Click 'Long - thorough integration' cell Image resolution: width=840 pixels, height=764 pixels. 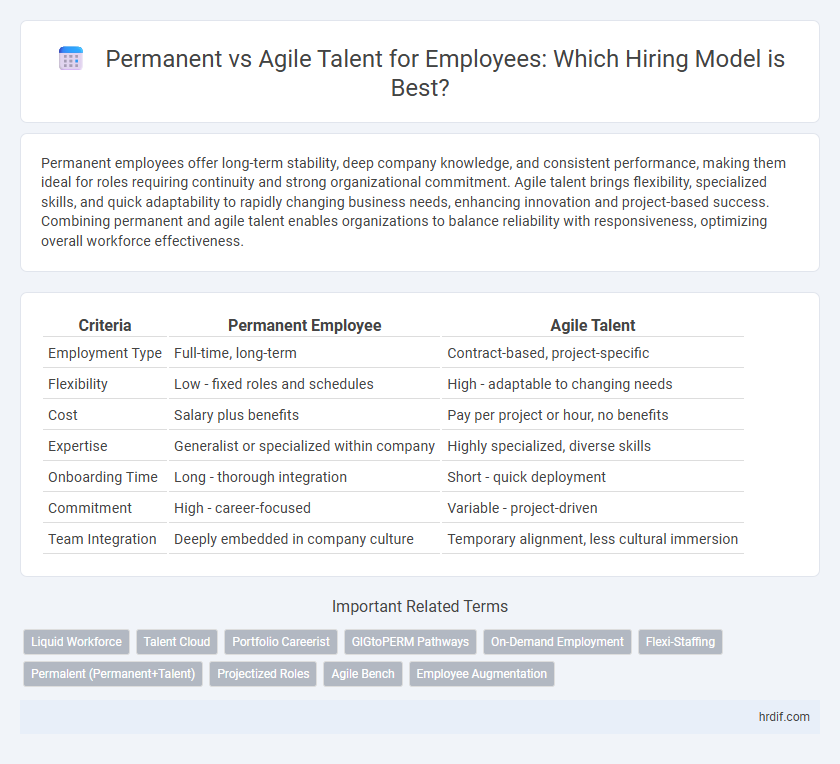tap(304, 477)
